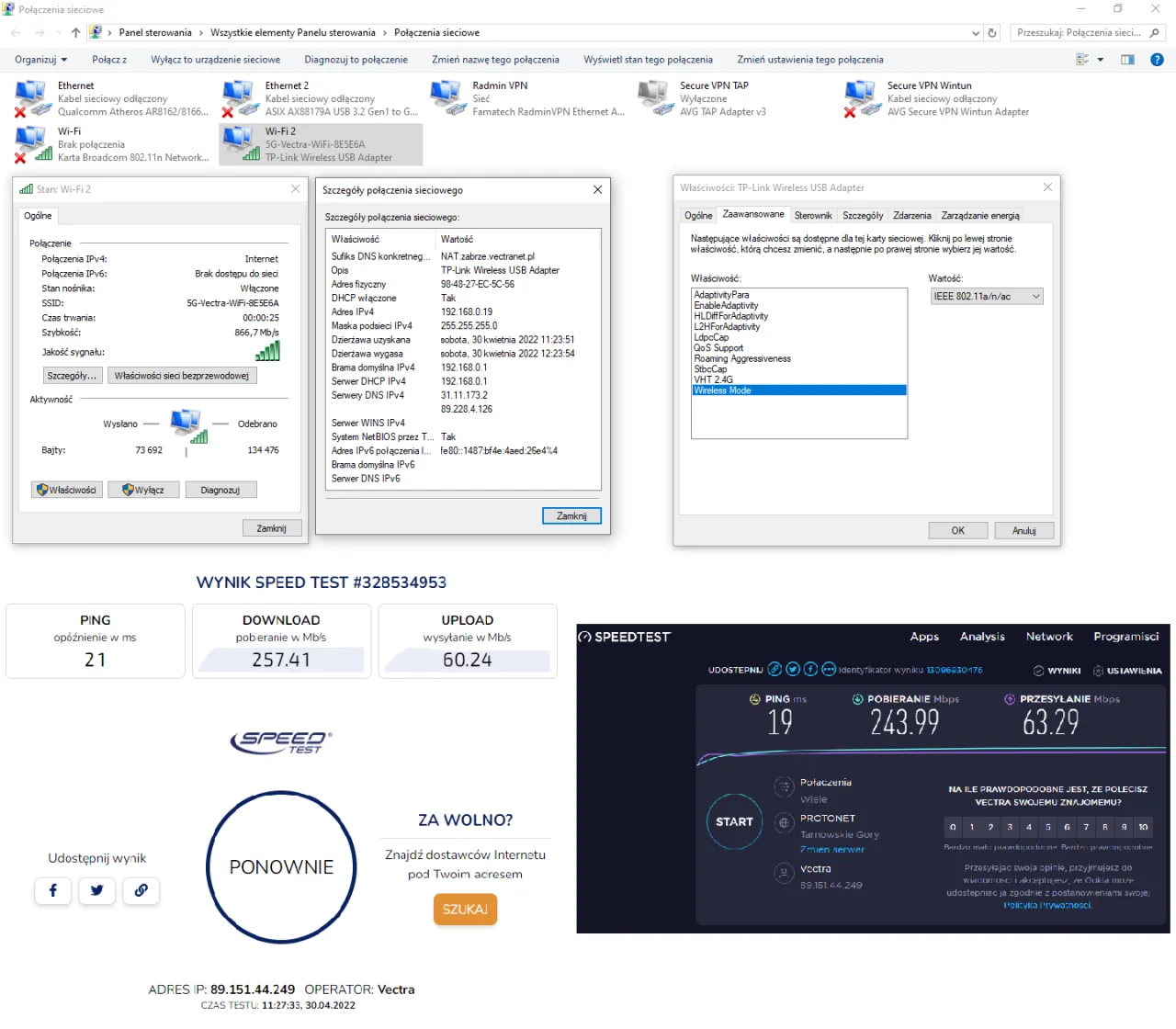The height and width of the screenshot is (1029, 1176).
Task: Copy result link with chain icon
Action: coord(141,890)
